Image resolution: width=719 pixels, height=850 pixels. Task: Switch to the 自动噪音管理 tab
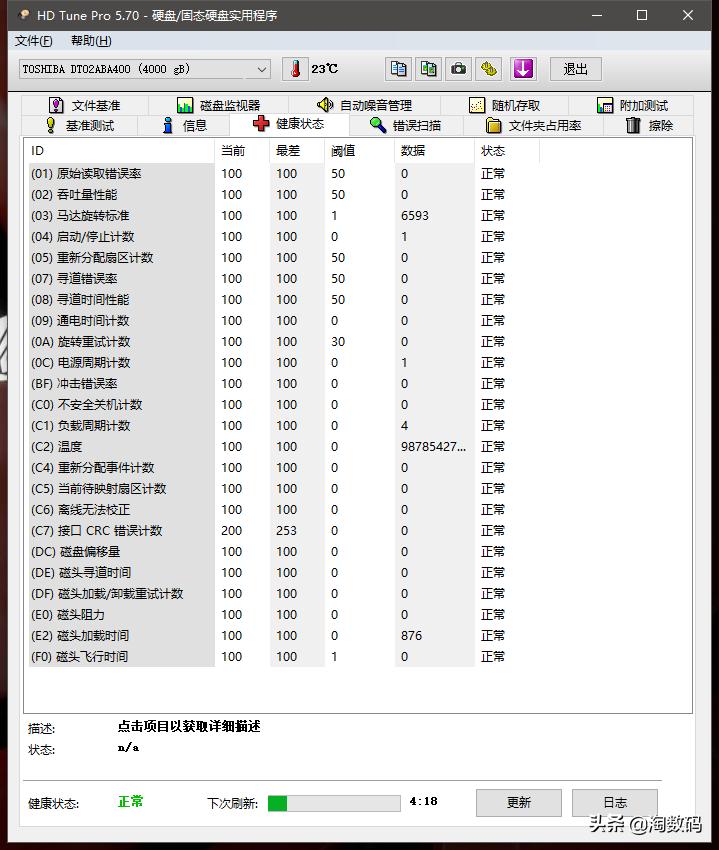pos(364,105)
